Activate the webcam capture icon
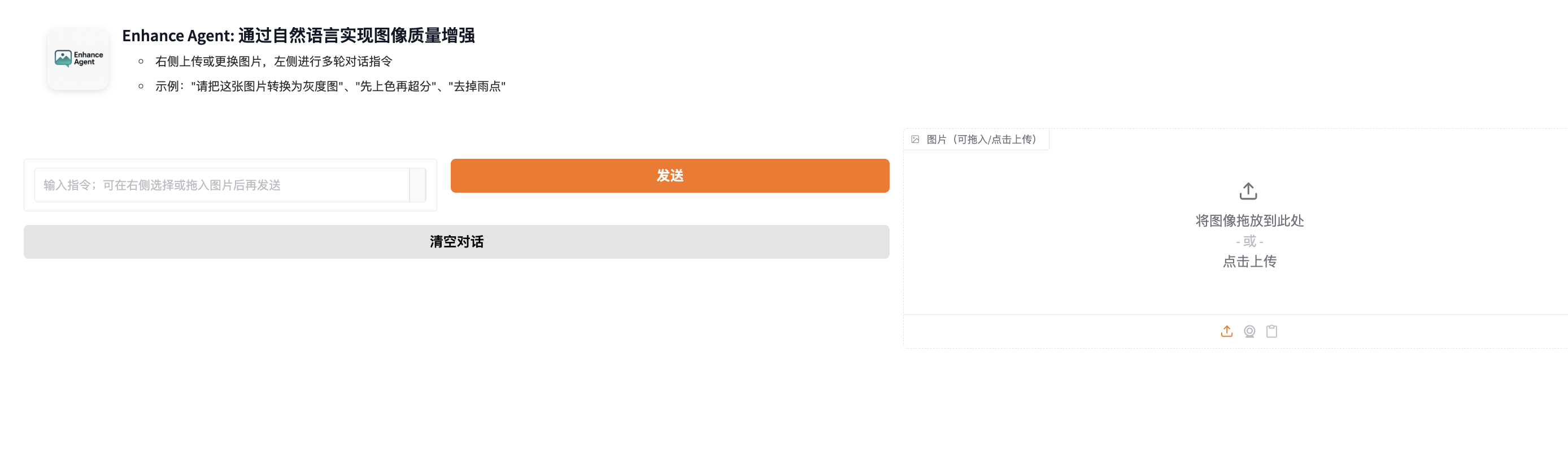Viewport: 1568px width, 469px height. (x=1249, y=331)
